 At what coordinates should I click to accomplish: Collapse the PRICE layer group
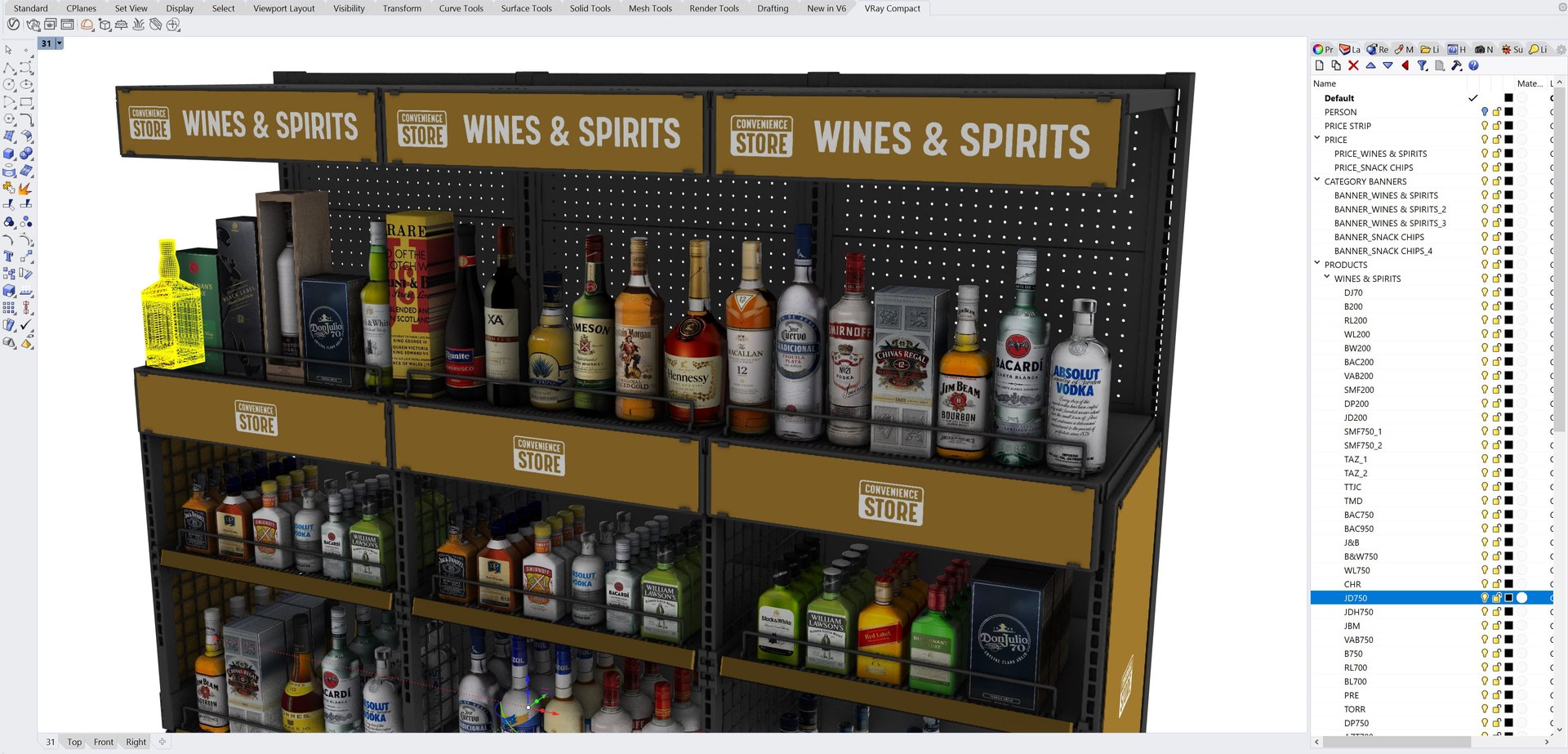point(1317,139)
